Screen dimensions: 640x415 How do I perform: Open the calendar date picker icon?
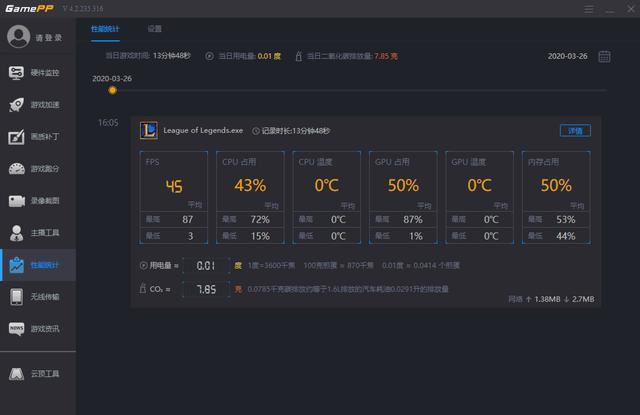604,56
